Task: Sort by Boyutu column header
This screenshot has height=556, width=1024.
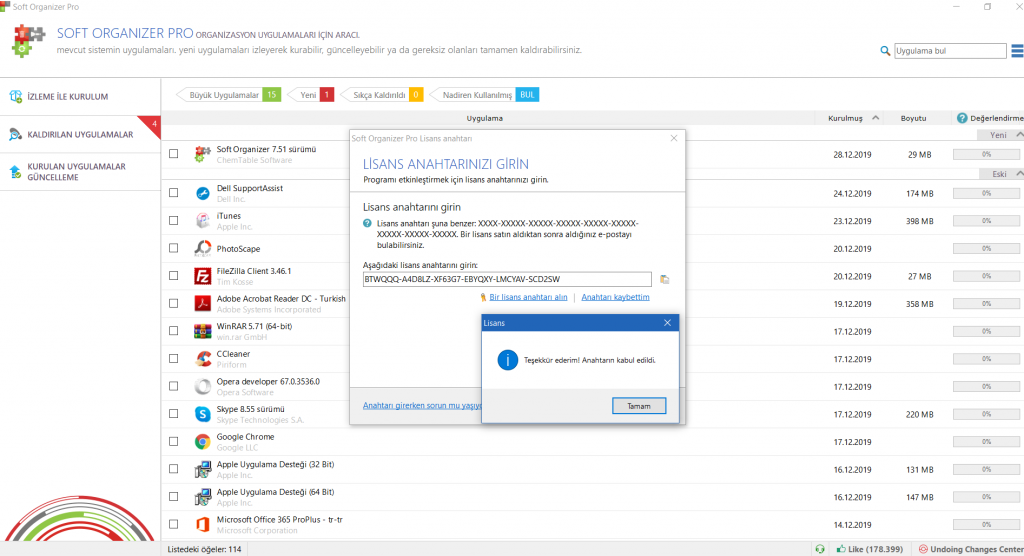Action: [913, 118]
